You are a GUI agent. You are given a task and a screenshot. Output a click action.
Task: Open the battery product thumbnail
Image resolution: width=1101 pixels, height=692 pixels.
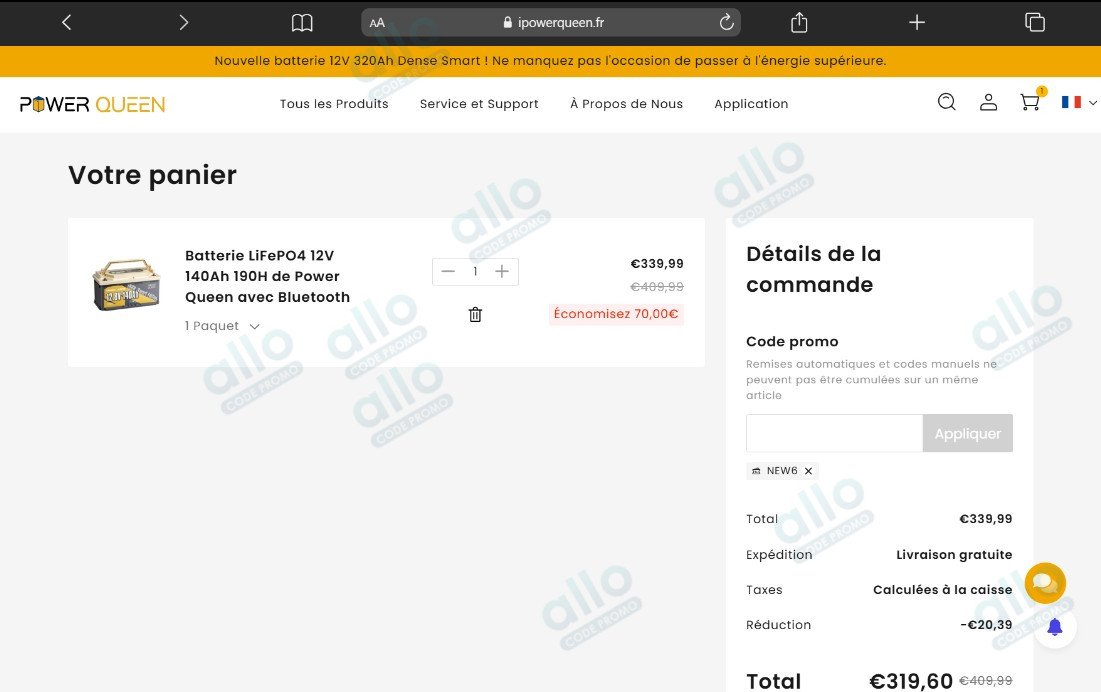tap(126, 286)
